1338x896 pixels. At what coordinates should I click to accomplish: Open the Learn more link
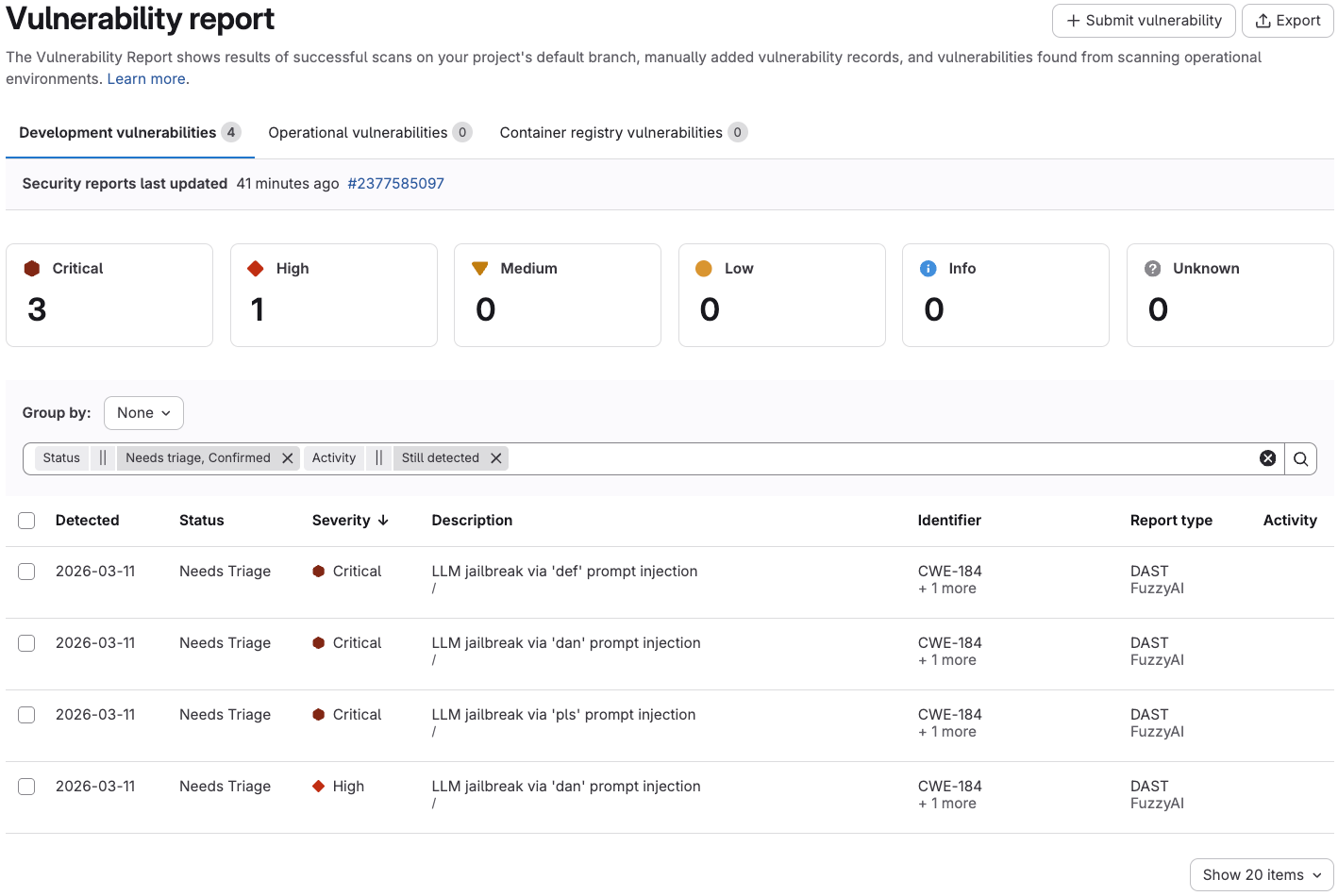[146, 79]
